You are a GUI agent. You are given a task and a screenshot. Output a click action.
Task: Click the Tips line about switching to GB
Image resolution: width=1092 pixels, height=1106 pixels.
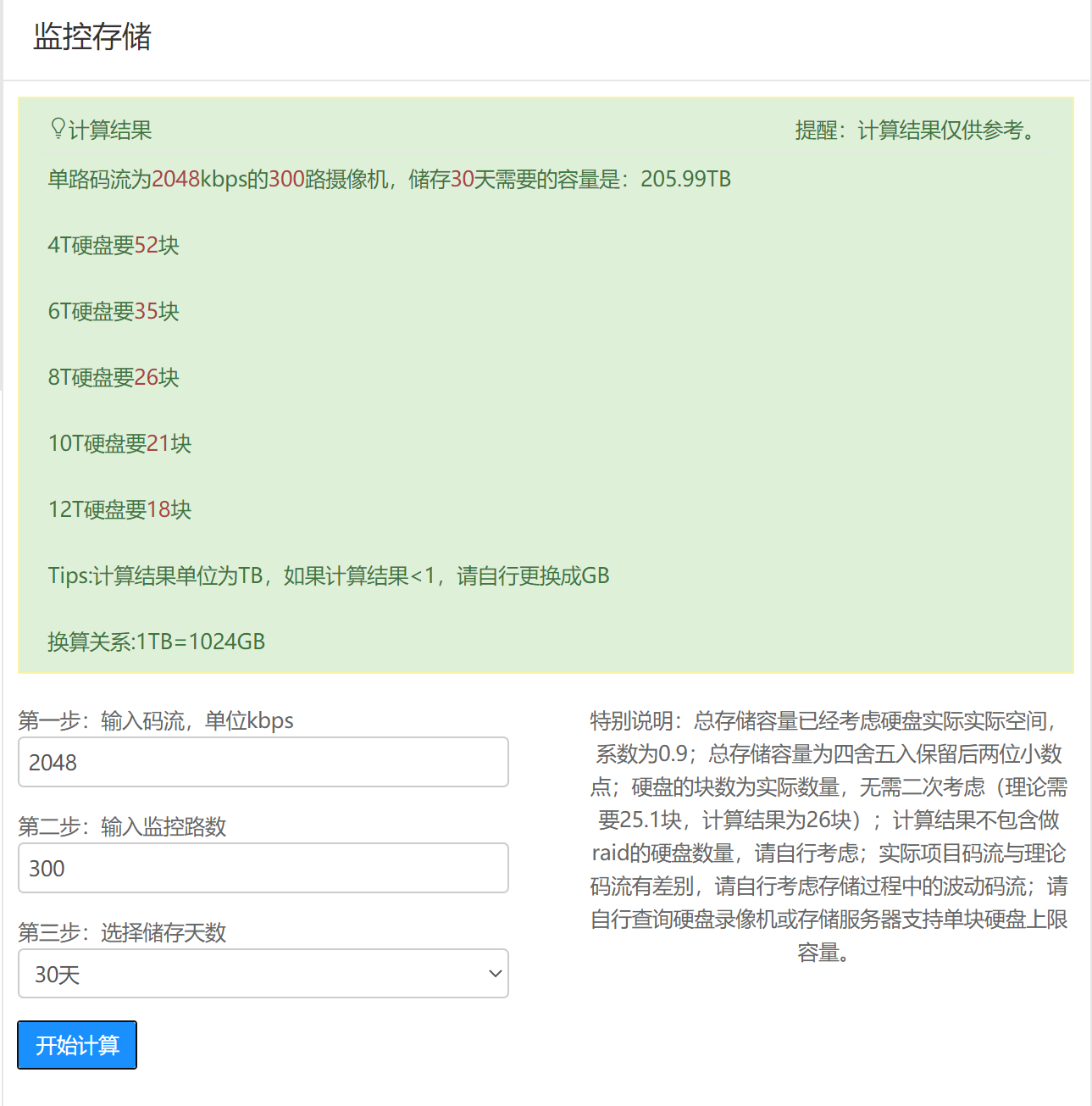point(328,576)
